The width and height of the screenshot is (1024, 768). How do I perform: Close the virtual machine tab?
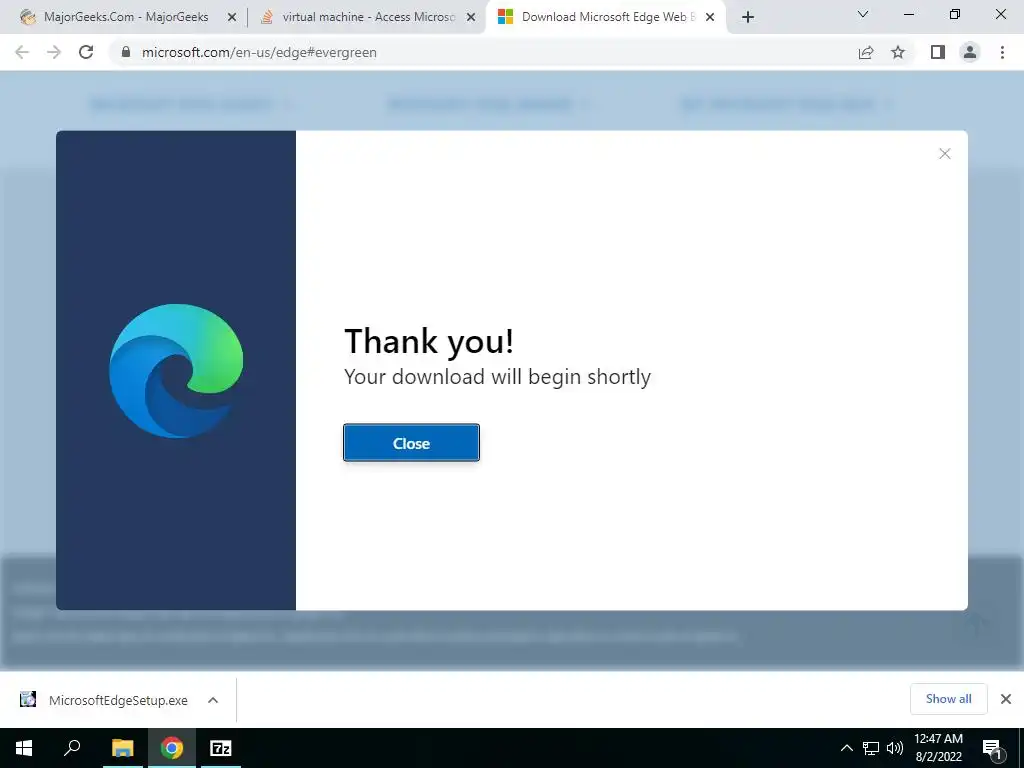point(471,18)
